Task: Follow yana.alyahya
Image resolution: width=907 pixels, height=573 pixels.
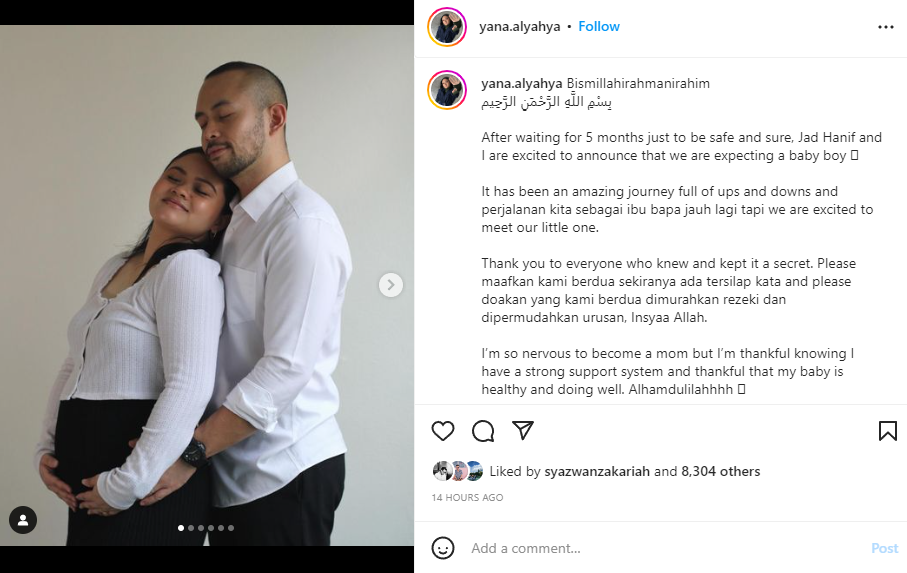Action: coord(599,27)
